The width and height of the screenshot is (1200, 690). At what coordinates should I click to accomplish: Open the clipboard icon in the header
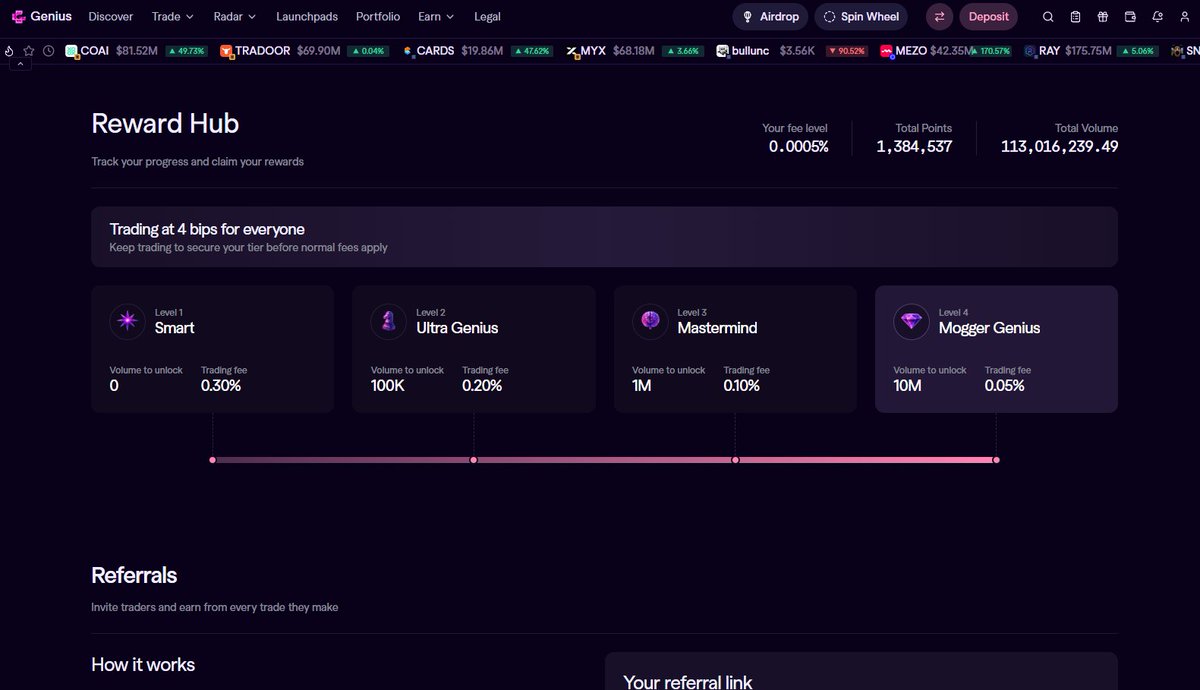(x=1075, y=17)
